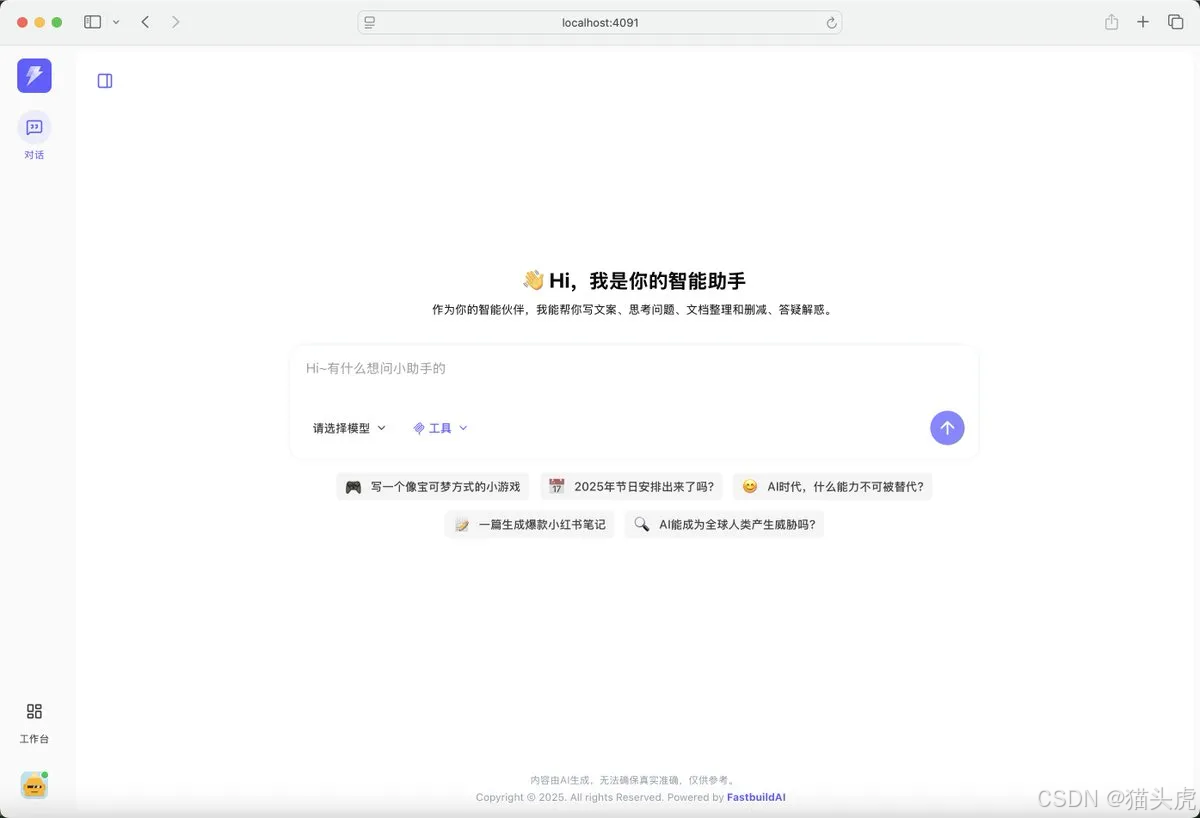Click the pencil icon on the 小红书笔记 suggestion
Viewport: 1200px width, 818px height.
[461, 524]
